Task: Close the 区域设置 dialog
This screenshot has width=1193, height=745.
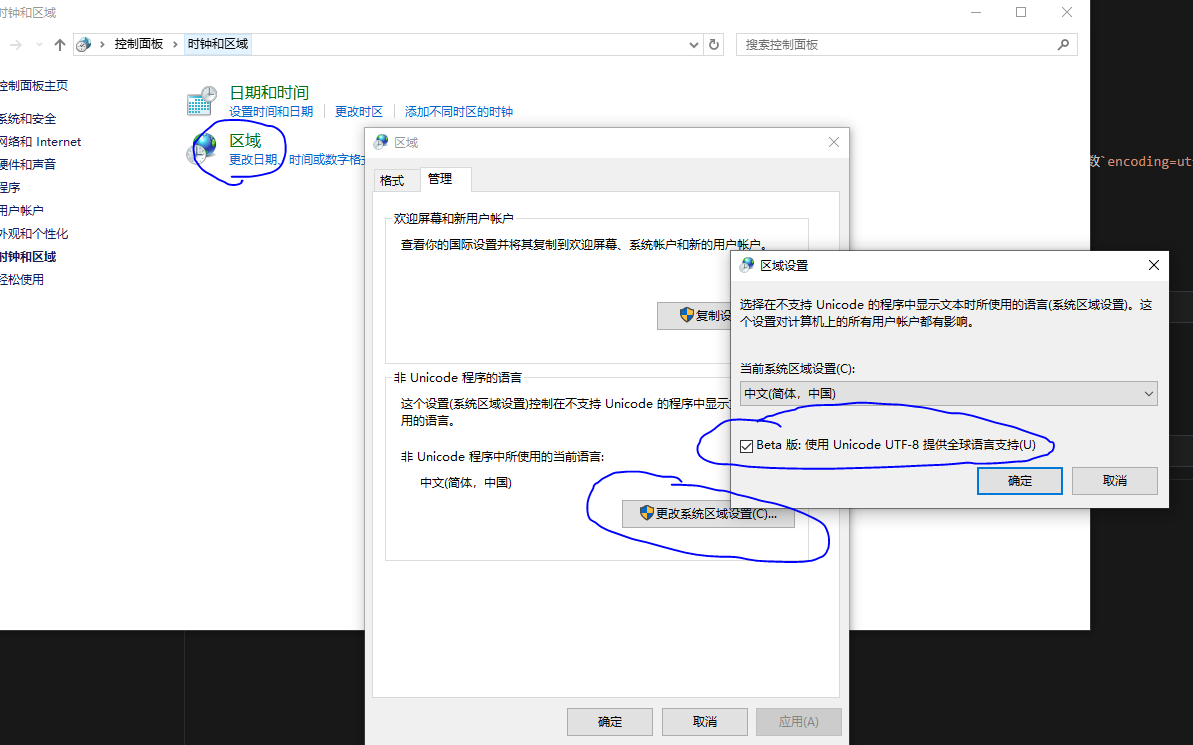Action: click(x=1153, y=265)
